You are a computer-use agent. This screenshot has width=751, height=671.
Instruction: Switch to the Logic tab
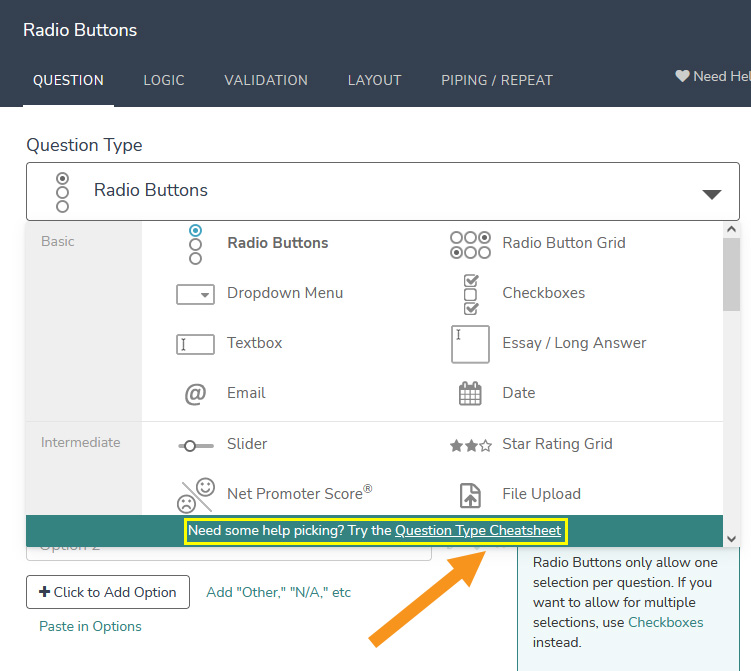[x=164, y=80]
